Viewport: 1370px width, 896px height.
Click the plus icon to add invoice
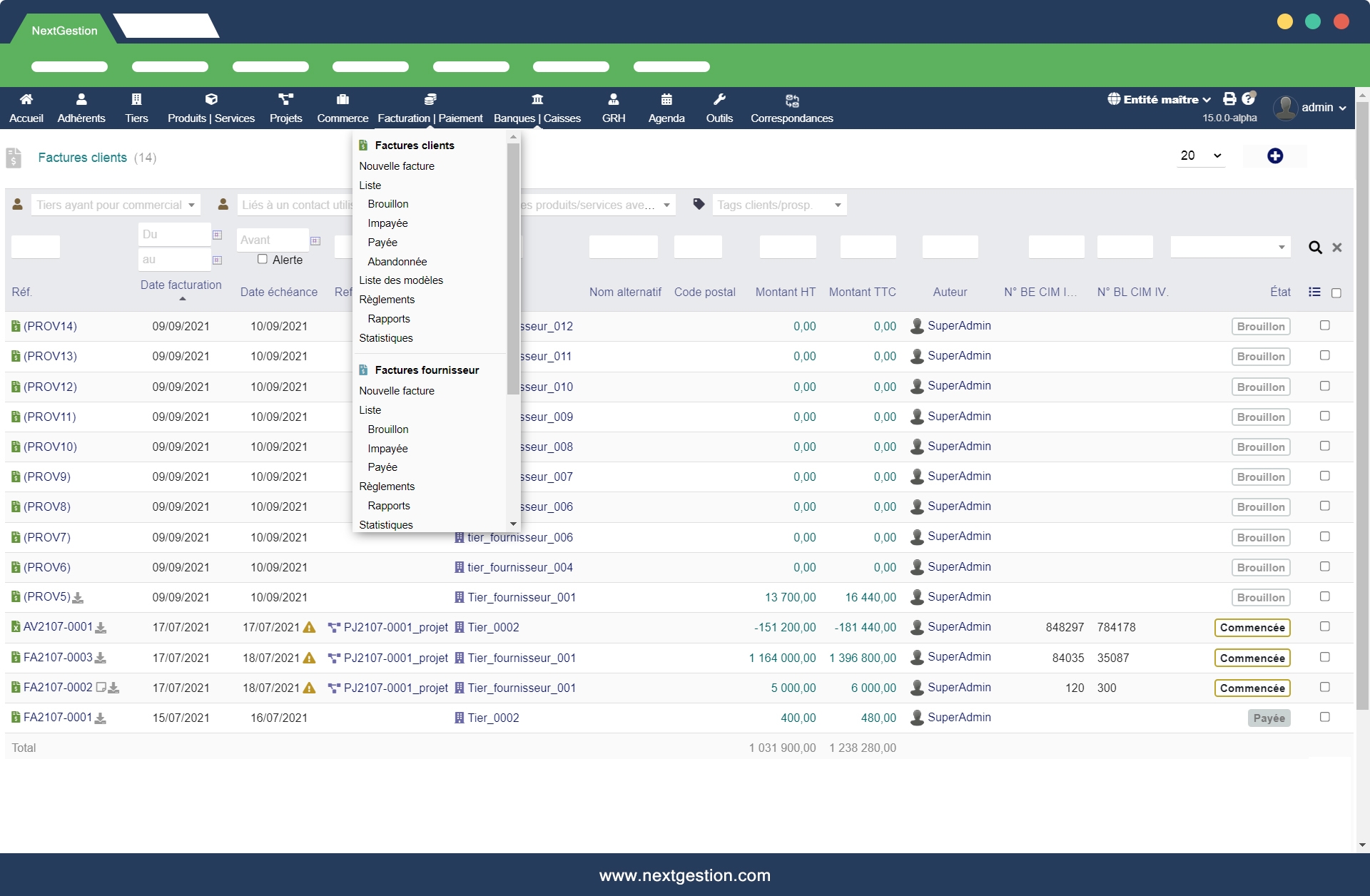(x=1275, y=156)
